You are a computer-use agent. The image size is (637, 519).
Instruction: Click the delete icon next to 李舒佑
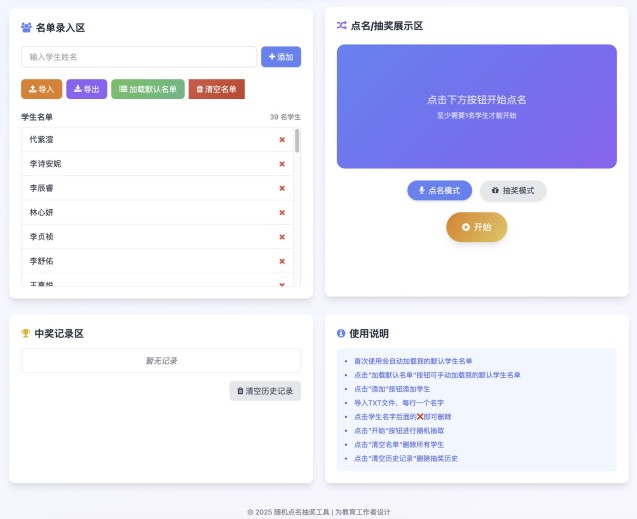point(282,261)
